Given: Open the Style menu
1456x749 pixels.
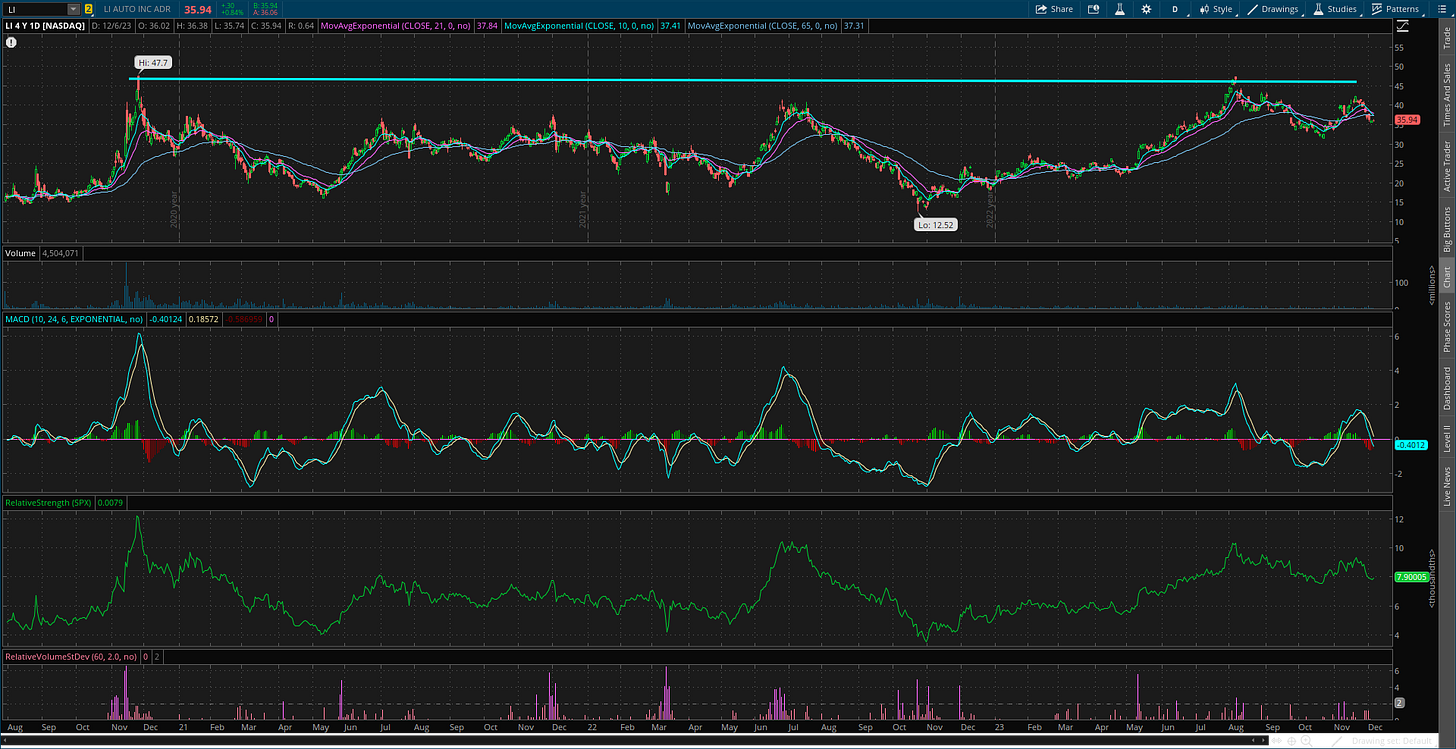Looking at the screenshot, I should coord(1217,9).
